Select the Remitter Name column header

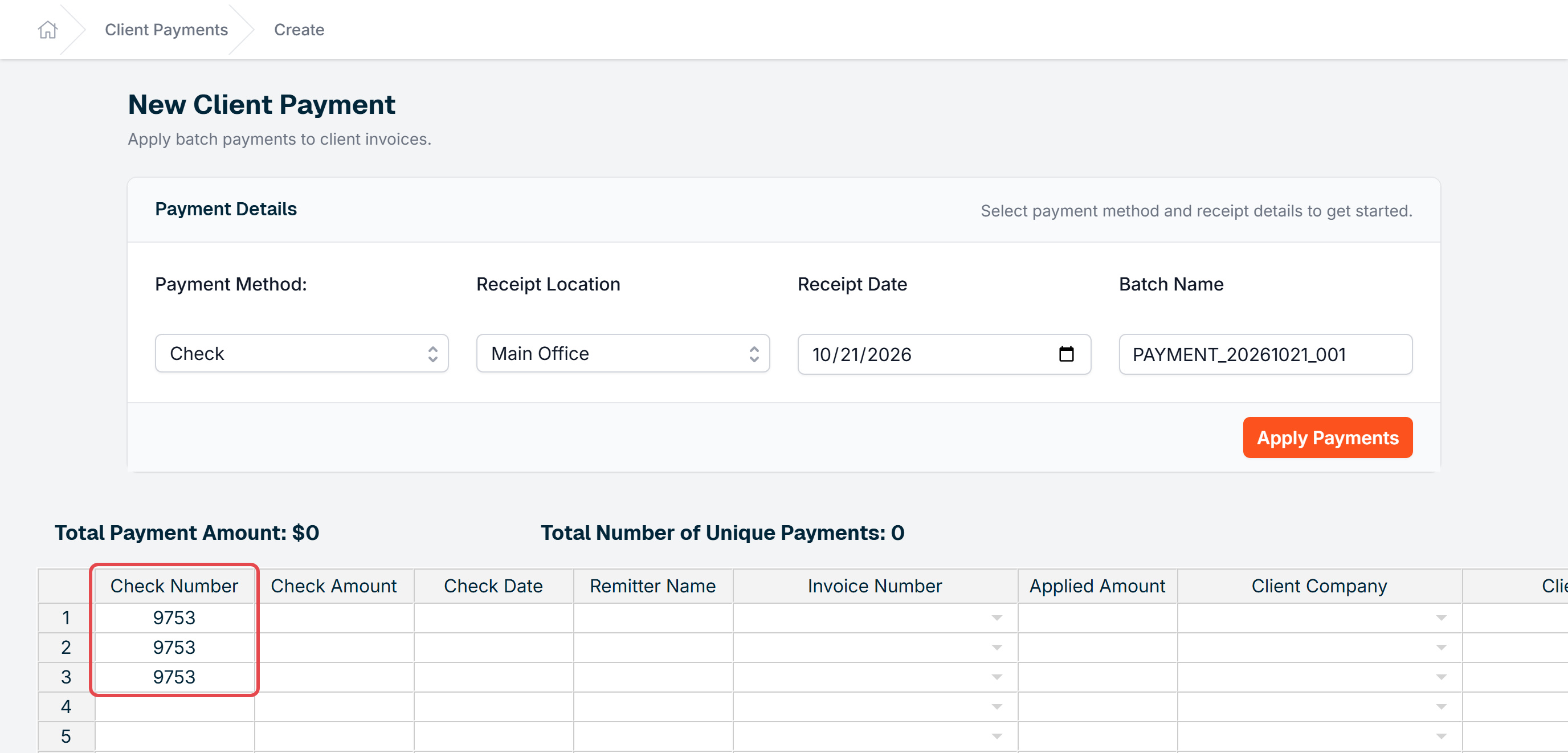tap(653, 586)
